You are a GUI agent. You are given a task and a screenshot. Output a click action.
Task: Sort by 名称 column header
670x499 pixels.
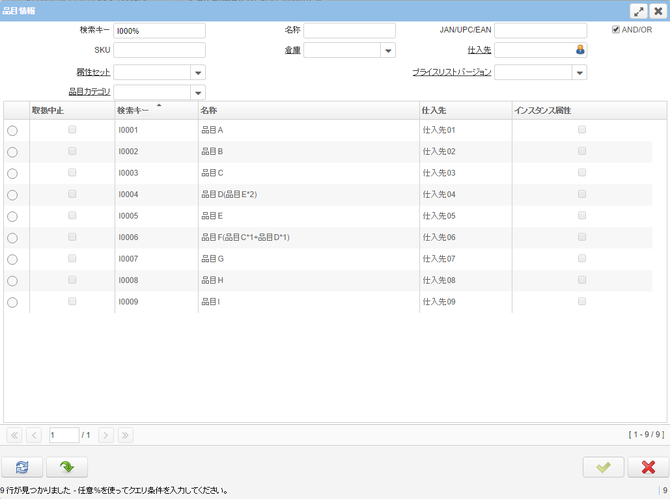click(x=309, y=111)
